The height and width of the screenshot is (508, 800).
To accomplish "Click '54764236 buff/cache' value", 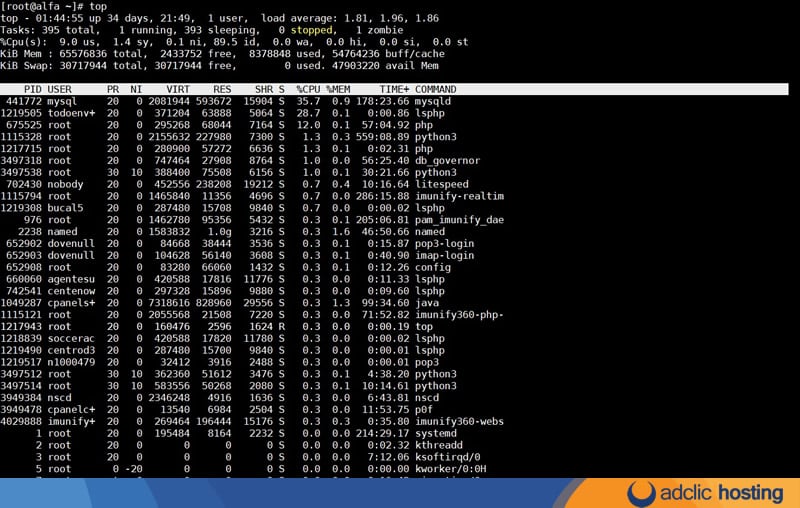I will pyautogui.click(x=388, y=54).
